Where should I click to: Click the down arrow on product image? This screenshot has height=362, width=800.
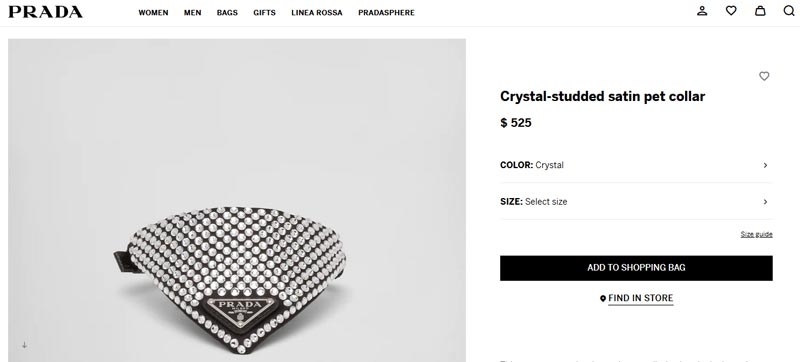[24, 345]
